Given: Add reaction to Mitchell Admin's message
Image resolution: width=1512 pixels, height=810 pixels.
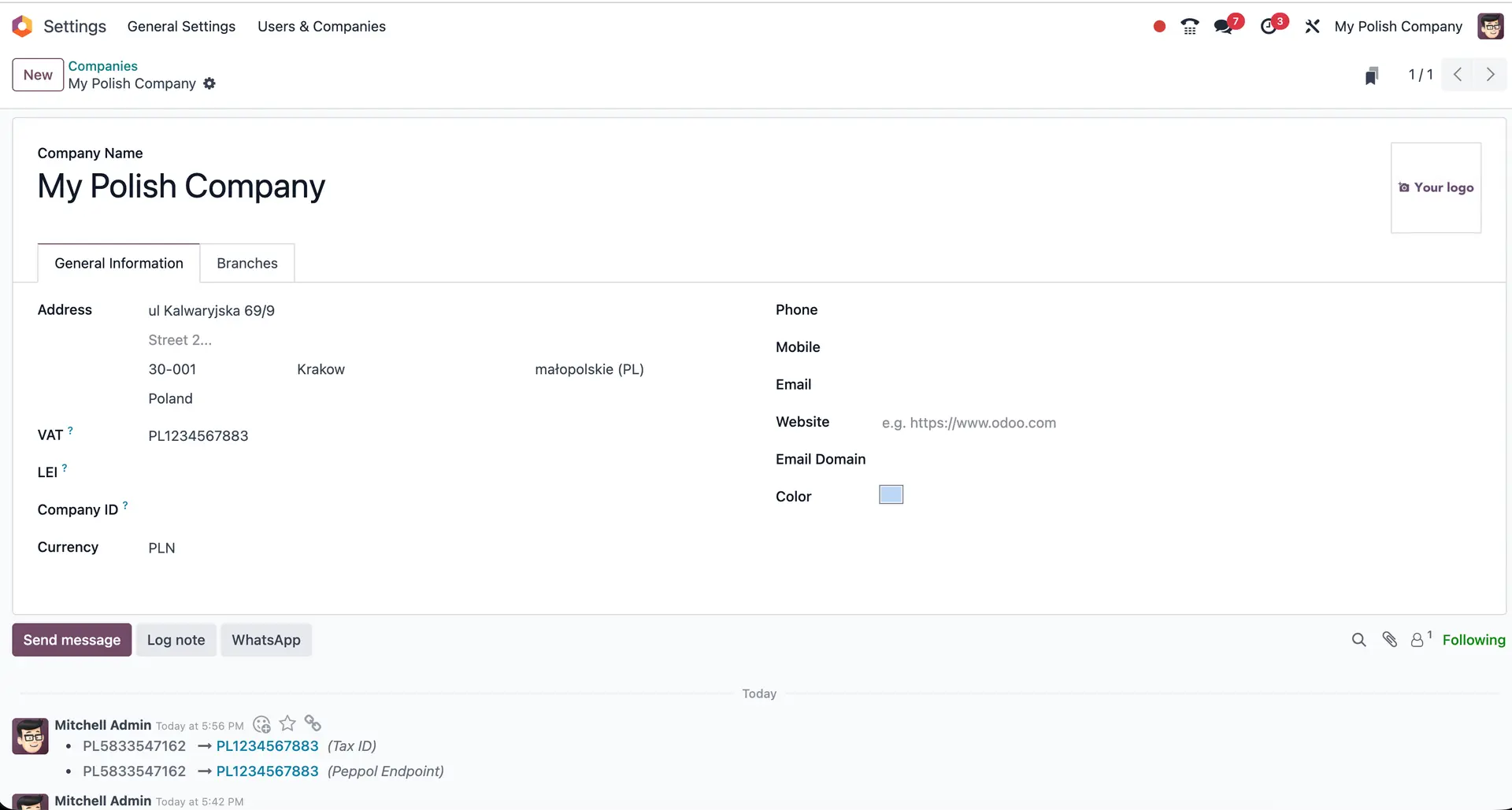Looking at the screenshot, I should (x=262, y=724).
